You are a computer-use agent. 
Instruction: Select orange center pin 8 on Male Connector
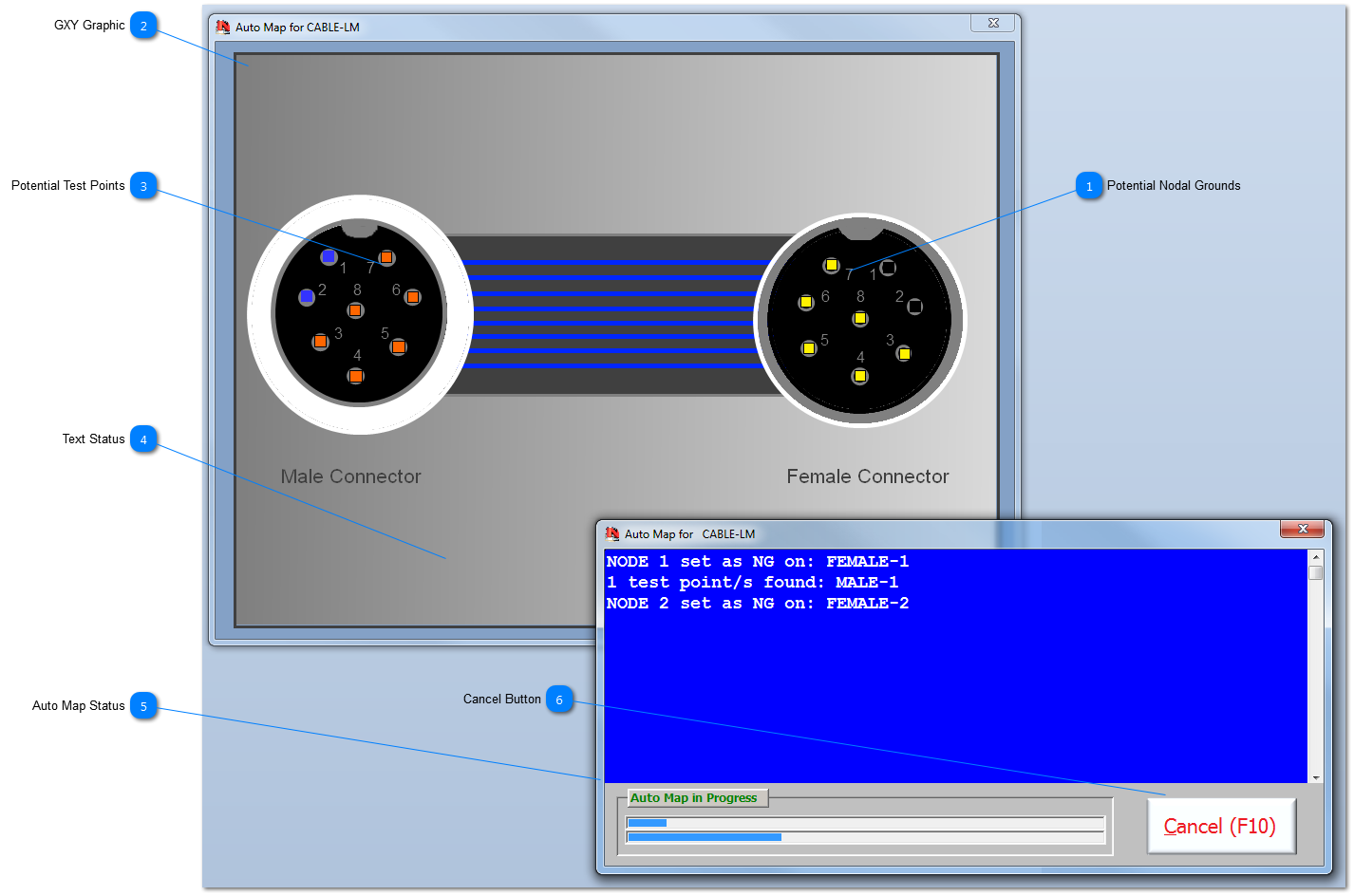[x=355, y=310]
